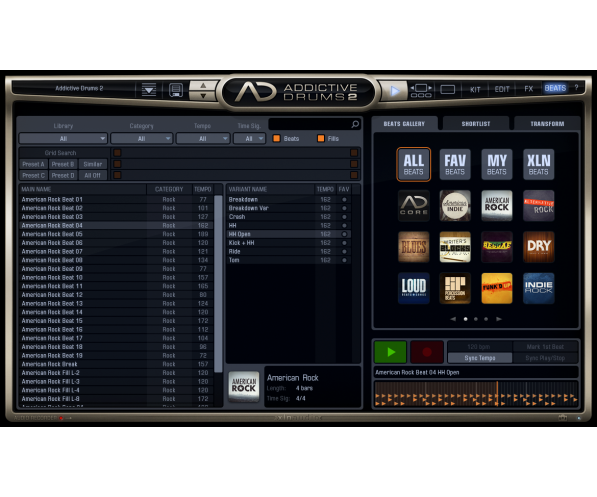Screen dimensions: 597x497
Task: Click the magnifier search icon
Action: [x=355, y=124]
